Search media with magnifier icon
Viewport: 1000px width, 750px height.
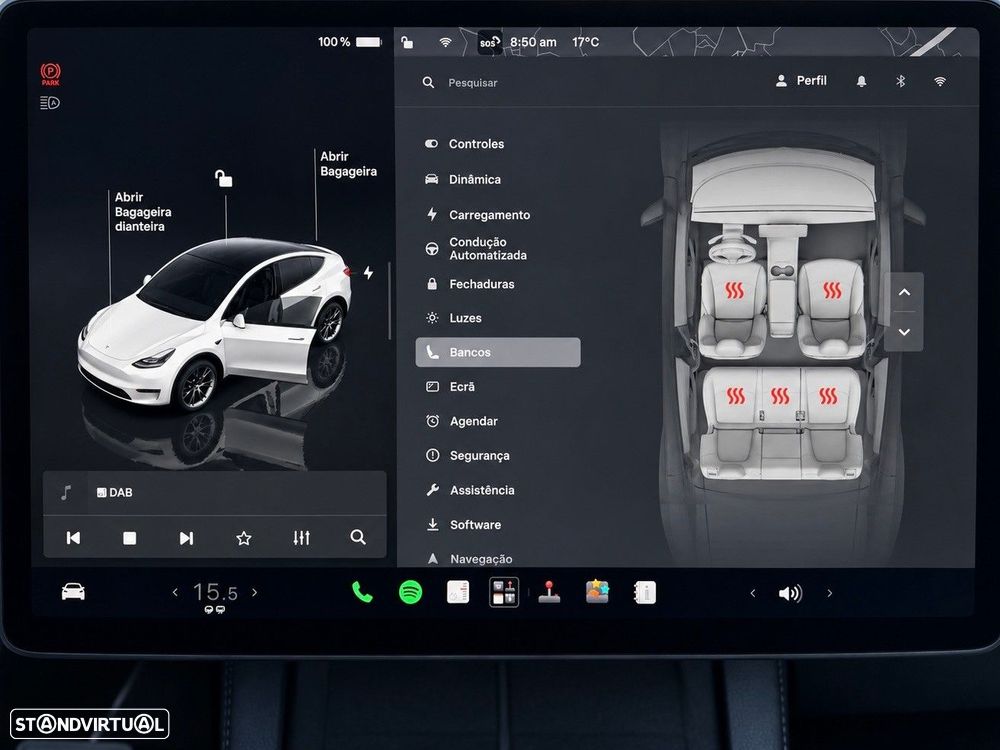click(358, 538)
